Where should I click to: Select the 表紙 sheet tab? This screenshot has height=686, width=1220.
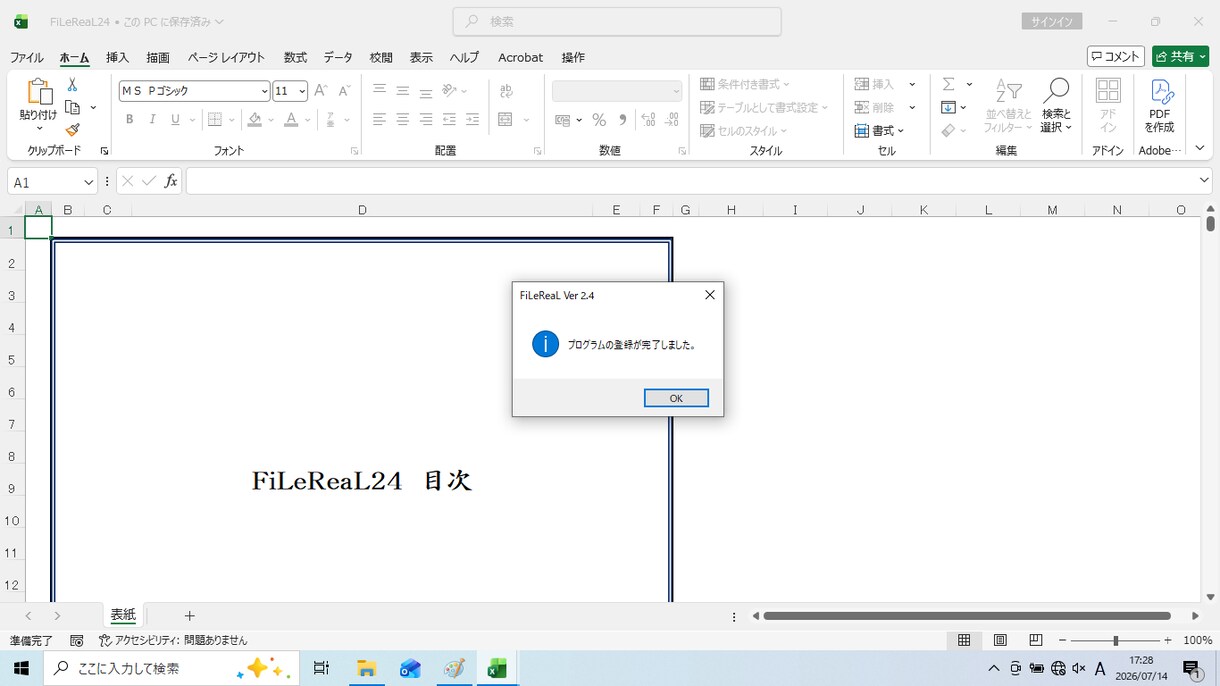[x=123, y=615]
